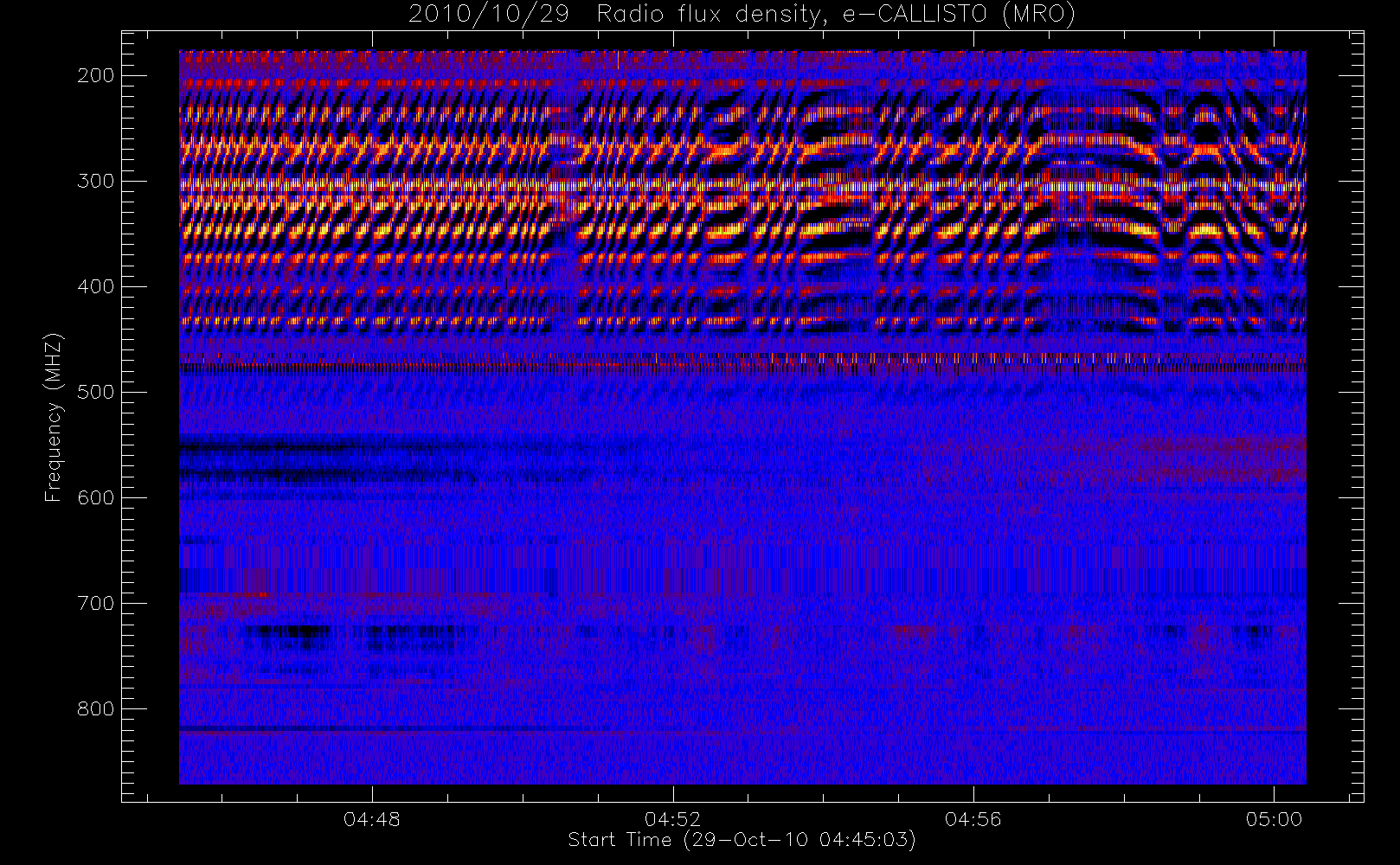Click the 04:52 time tick label
Image resolution: width=1400 pixels, height=865 pixels.
pos(672,819)
